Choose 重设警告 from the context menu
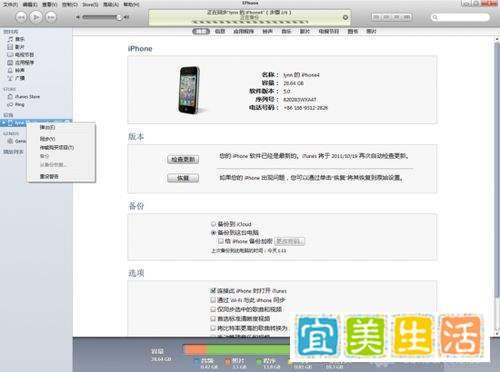The height and width of the screenshot is (372, 500). (49, 176)
